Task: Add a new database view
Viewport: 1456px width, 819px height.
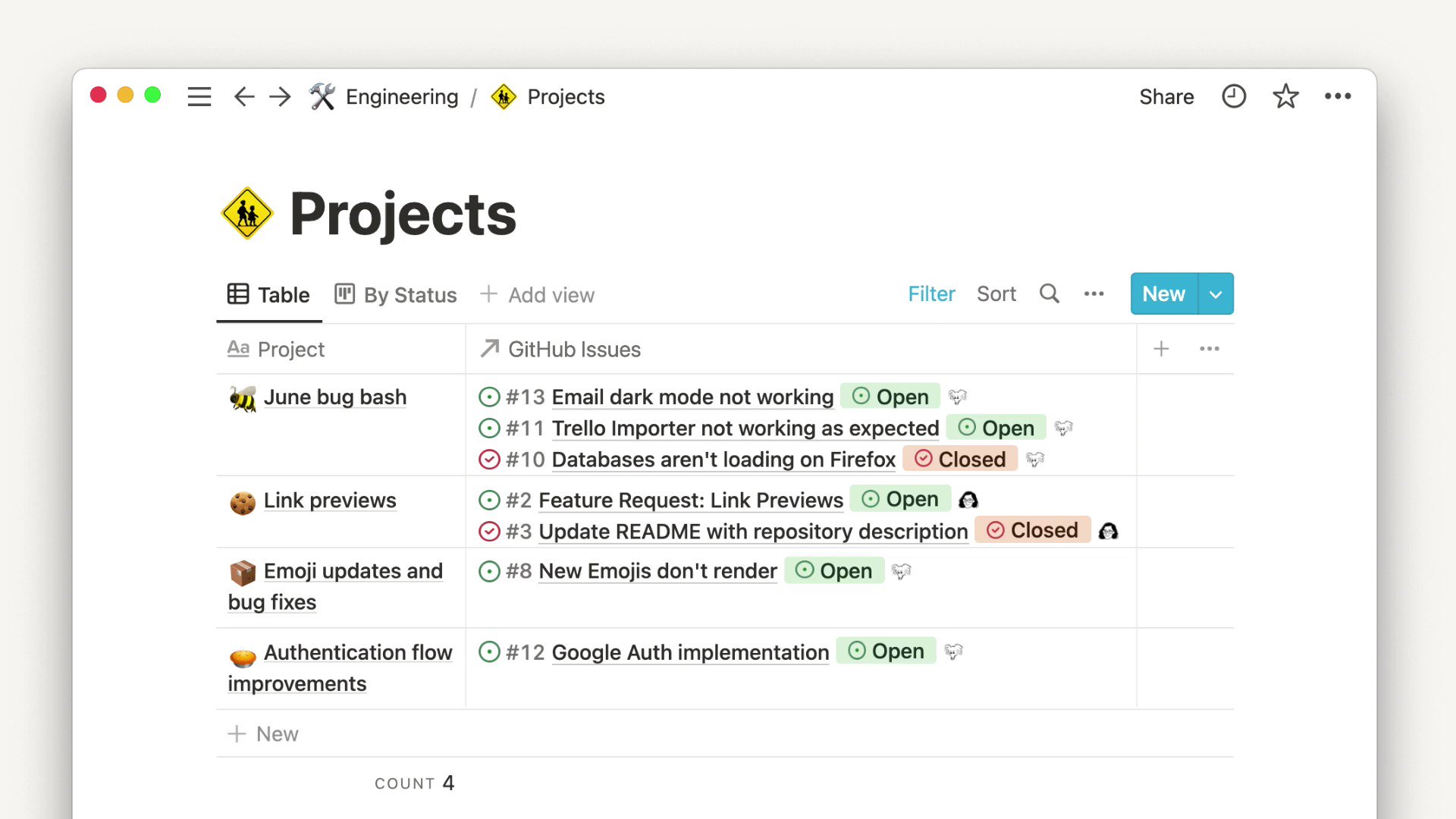Action: click(x=537, y=295)
